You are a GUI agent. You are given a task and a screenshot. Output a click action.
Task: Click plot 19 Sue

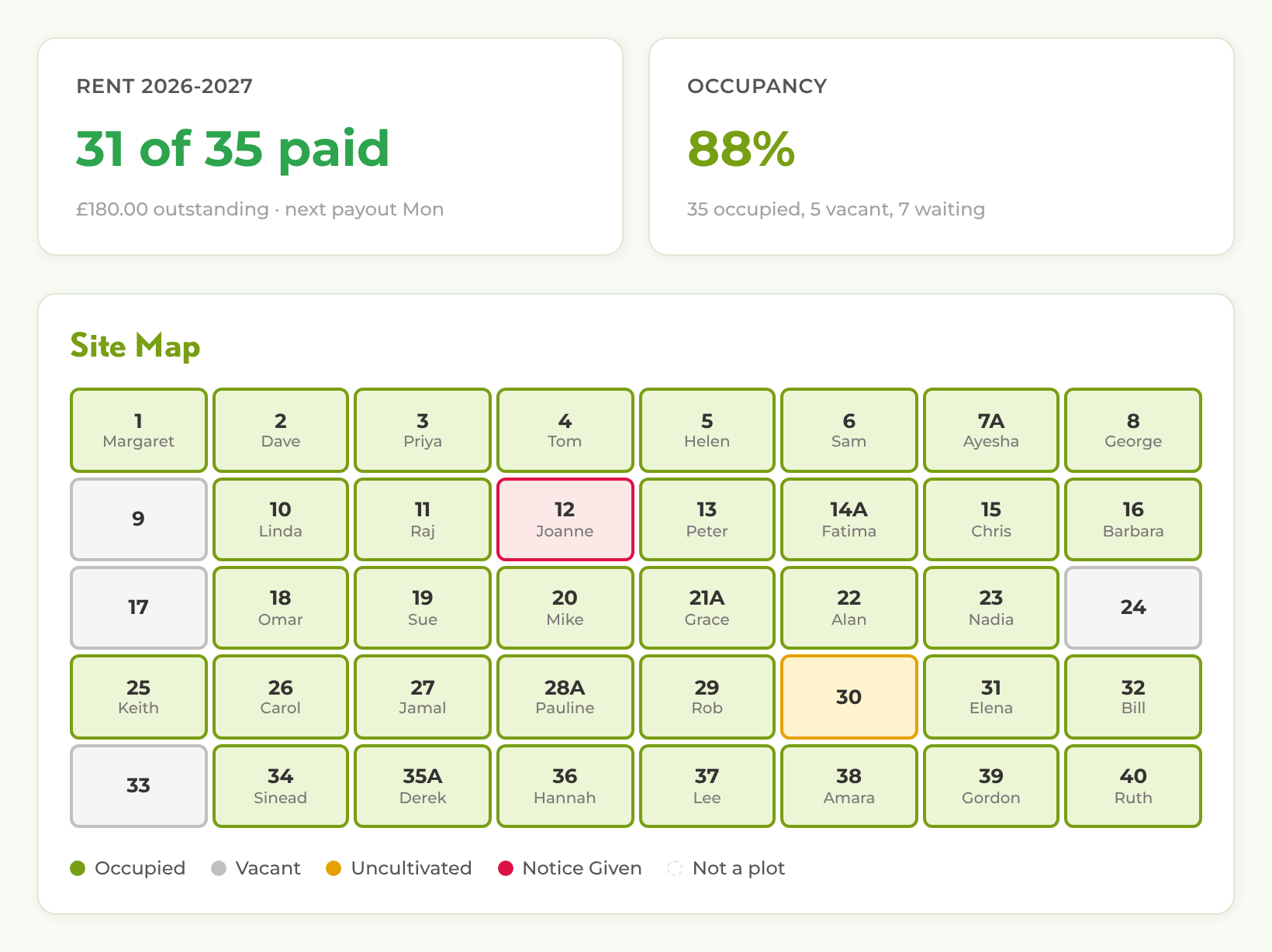click(x=423, y=608)
